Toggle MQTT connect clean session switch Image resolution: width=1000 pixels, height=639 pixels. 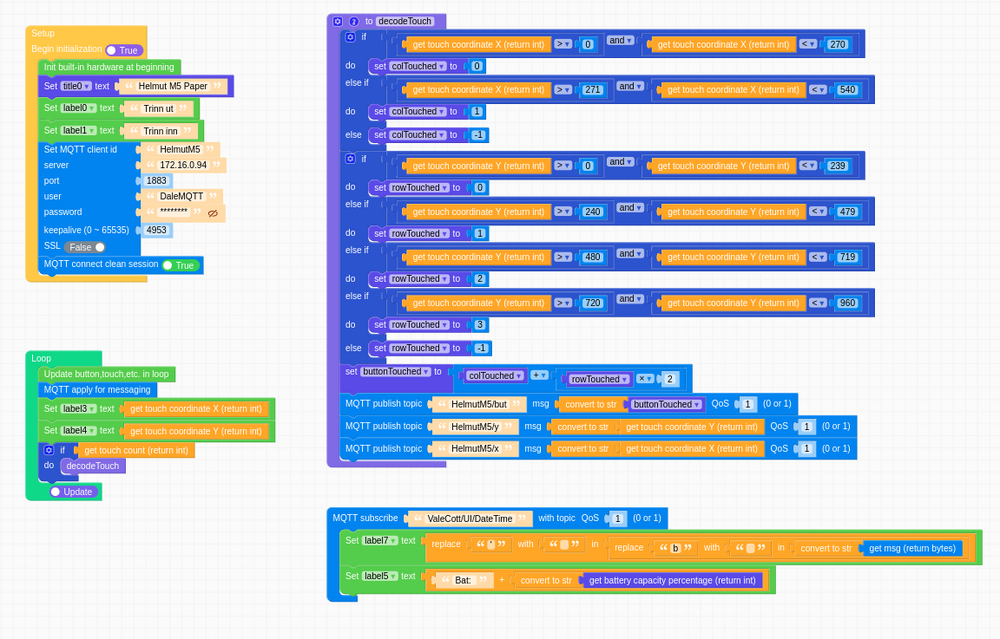click(180, 265)
